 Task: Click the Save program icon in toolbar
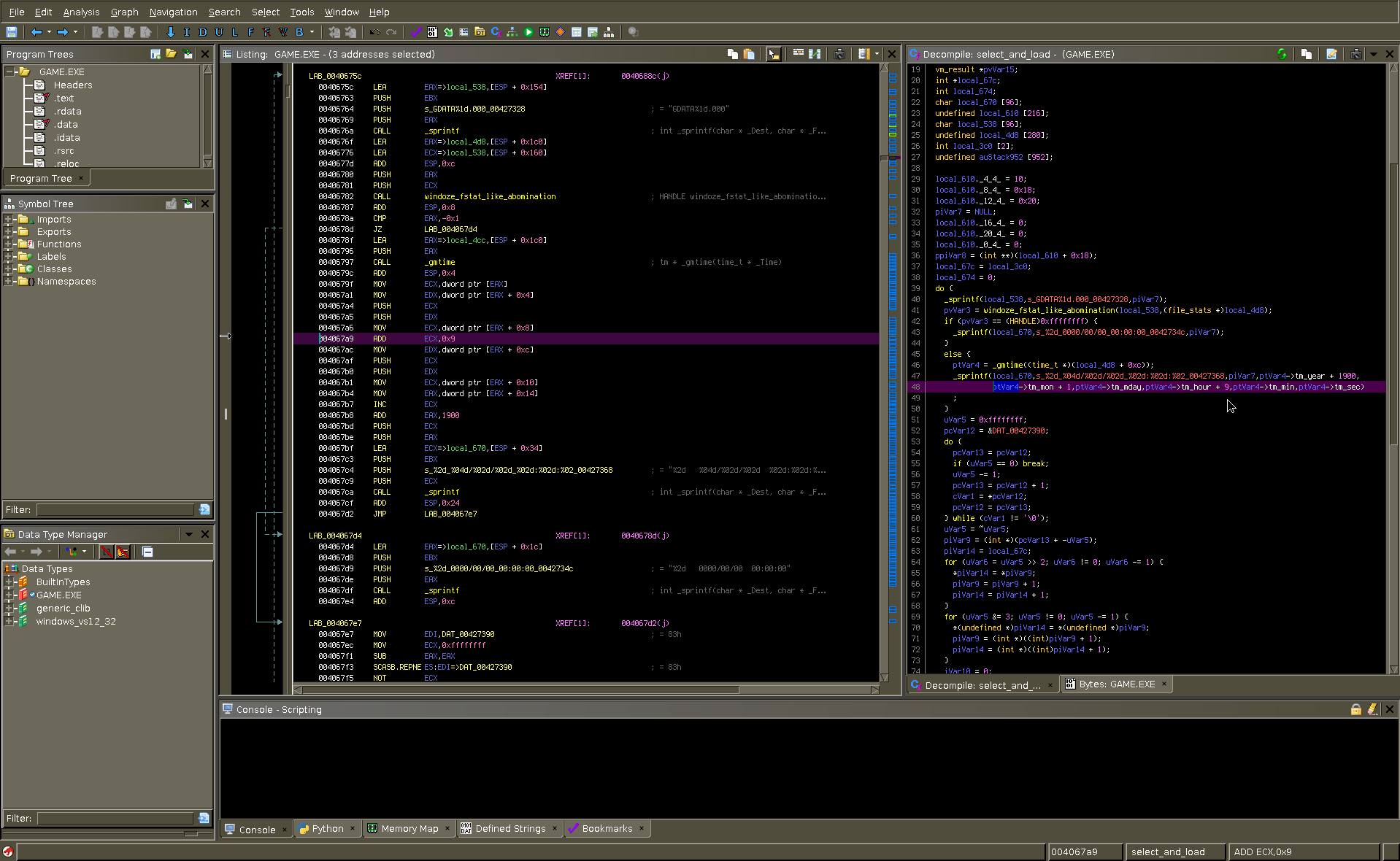(12, 32)
